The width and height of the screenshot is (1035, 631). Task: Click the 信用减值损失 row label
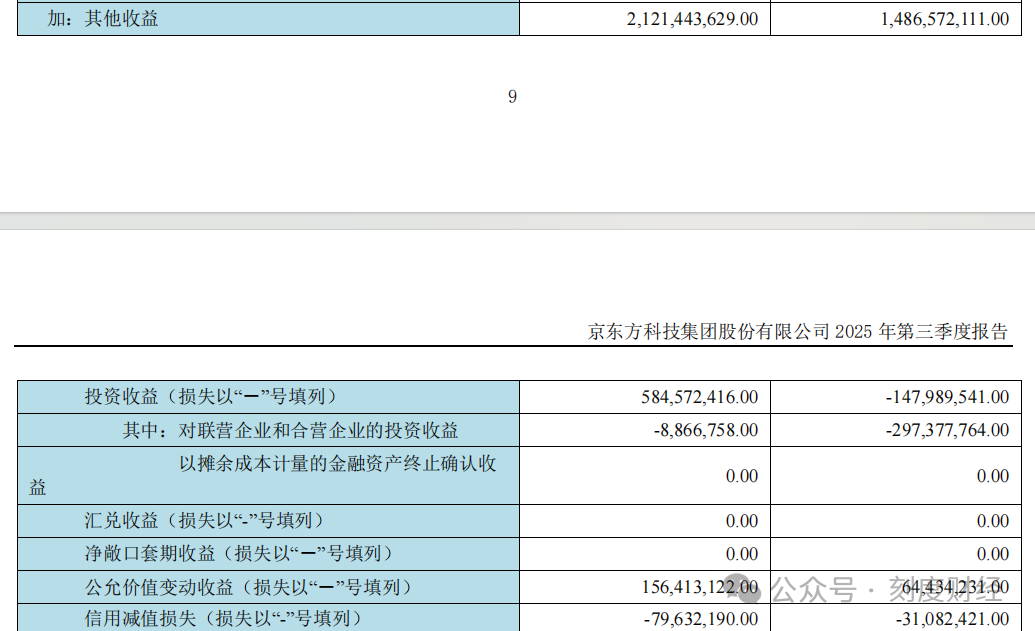222,619
